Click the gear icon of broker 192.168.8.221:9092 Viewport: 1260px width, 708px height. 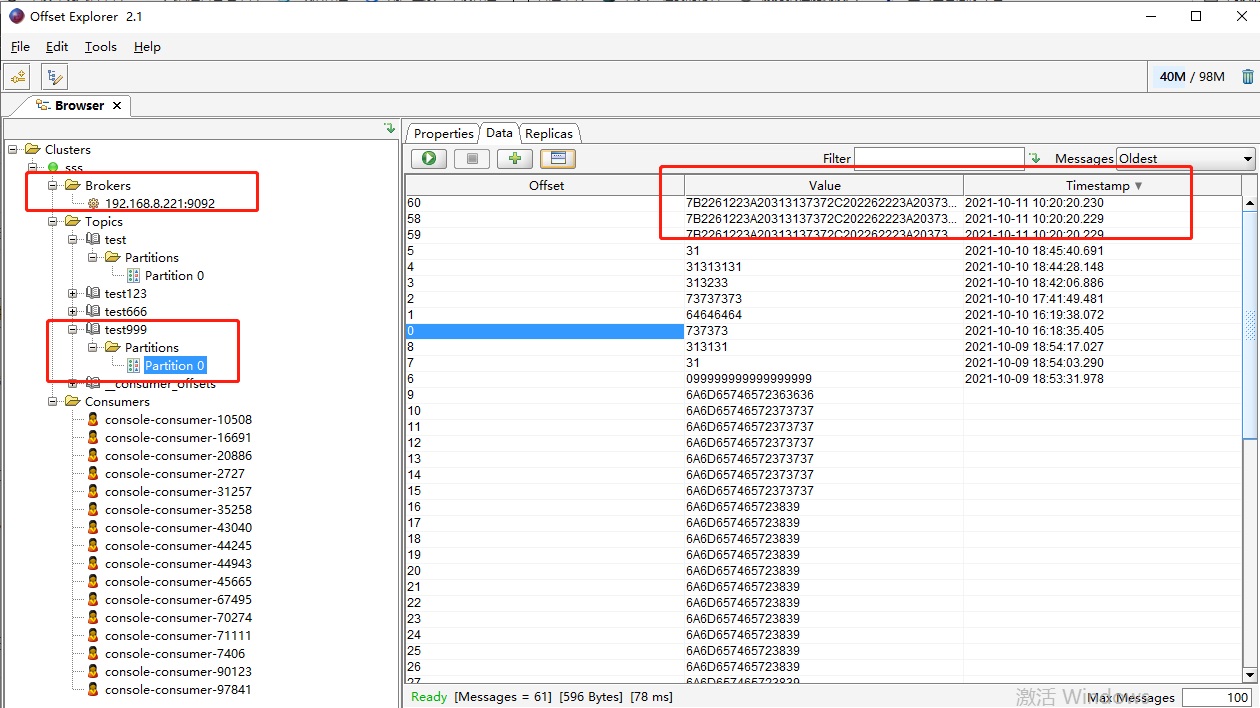tap(93, 203)
